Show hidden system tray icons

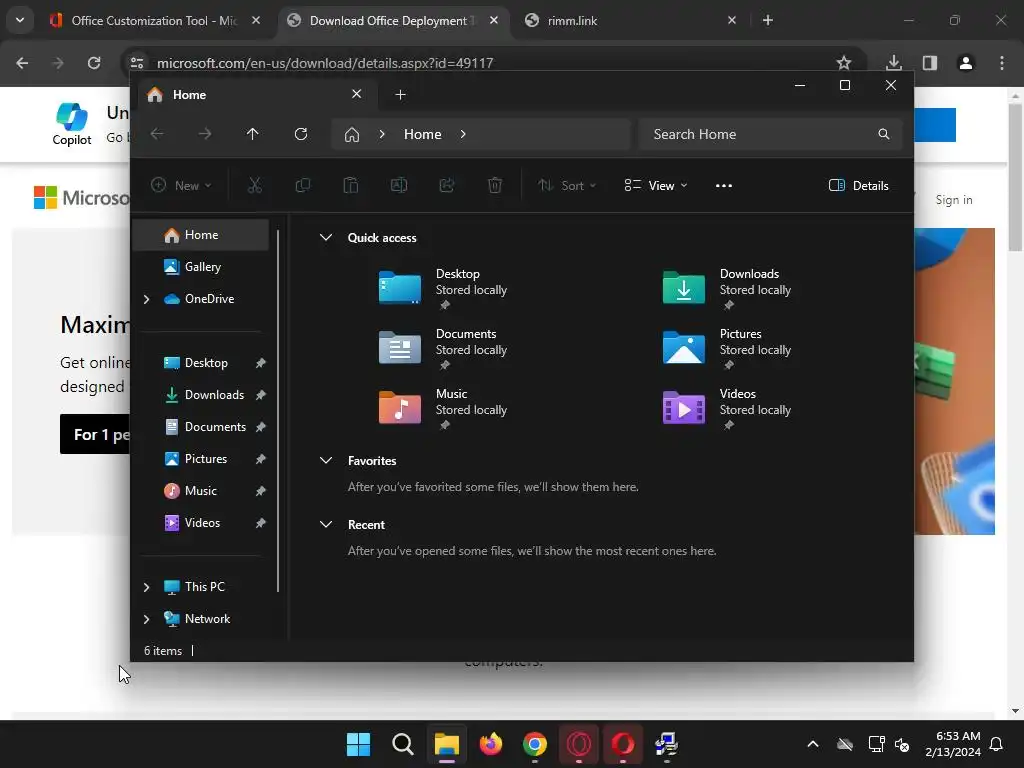tap(812, 744)
